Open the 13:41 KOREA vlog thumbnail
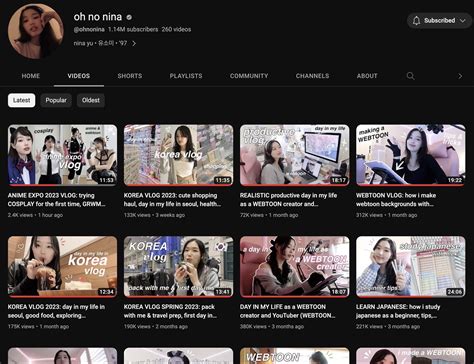The image size is (474, 364). pos(179,267)
